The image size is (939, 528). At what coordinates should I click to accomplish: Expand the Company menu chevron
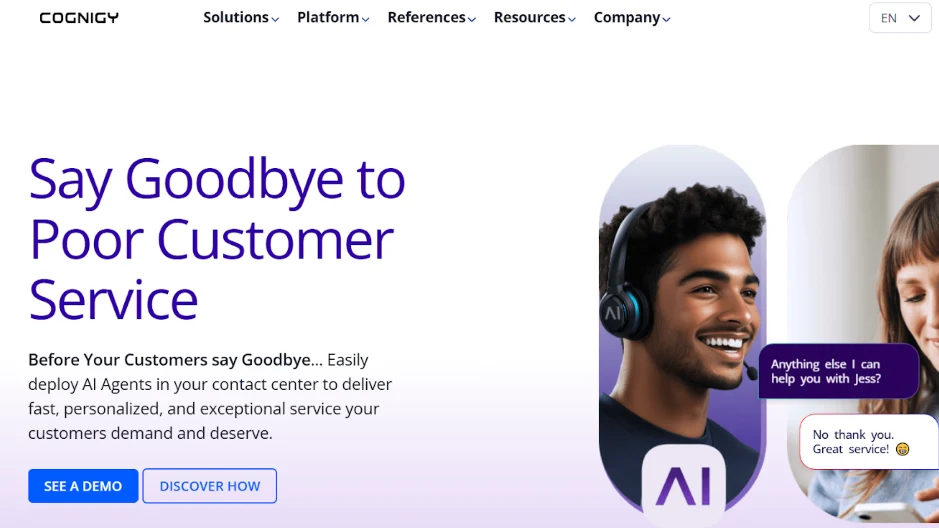click(x=666, y=19)
